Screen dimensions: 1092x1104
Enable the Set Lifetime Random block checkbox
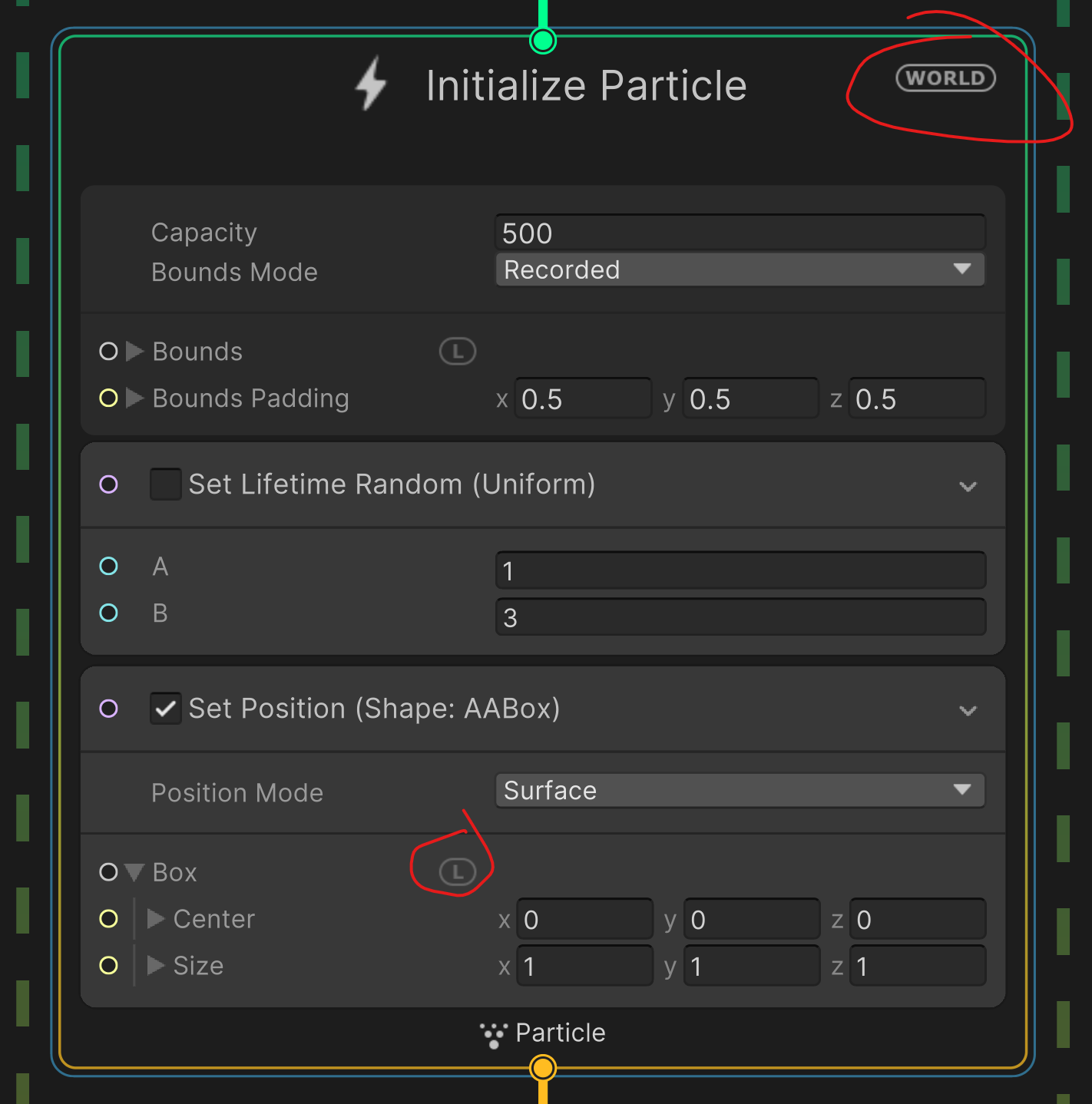click(165, 484)
